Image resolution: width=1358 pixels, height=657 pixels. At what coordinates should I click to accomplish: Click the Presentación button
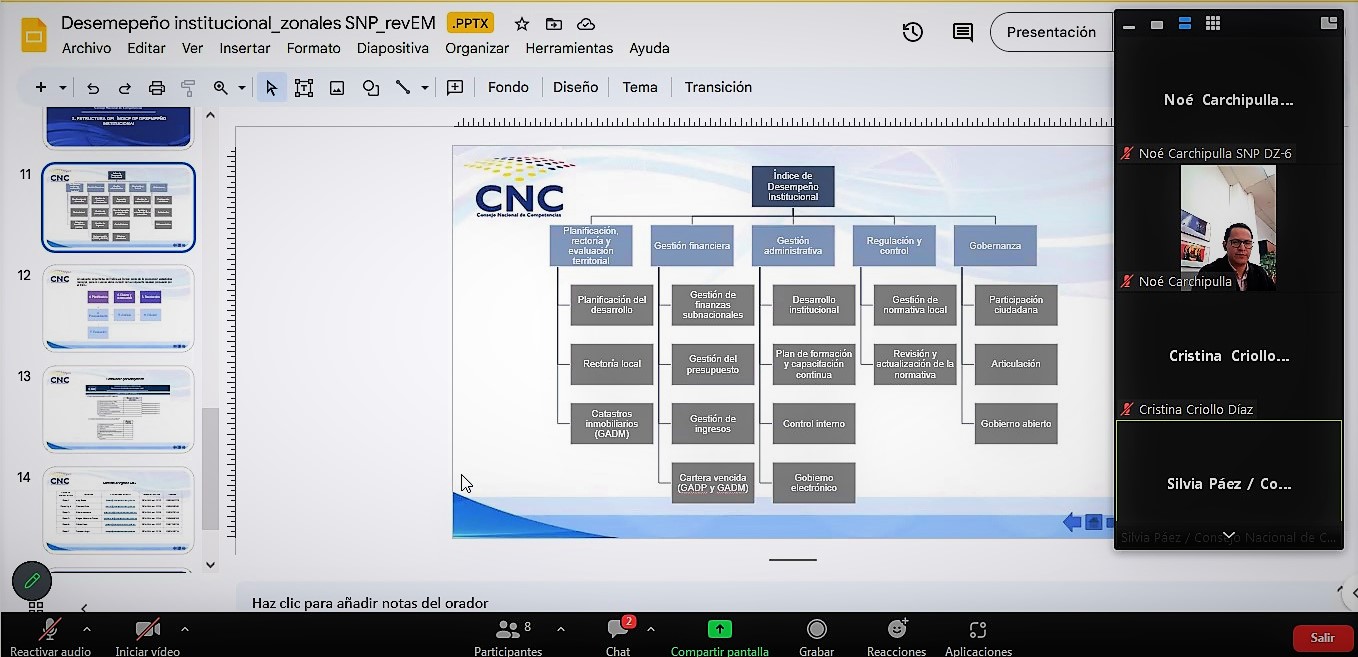1051,32
